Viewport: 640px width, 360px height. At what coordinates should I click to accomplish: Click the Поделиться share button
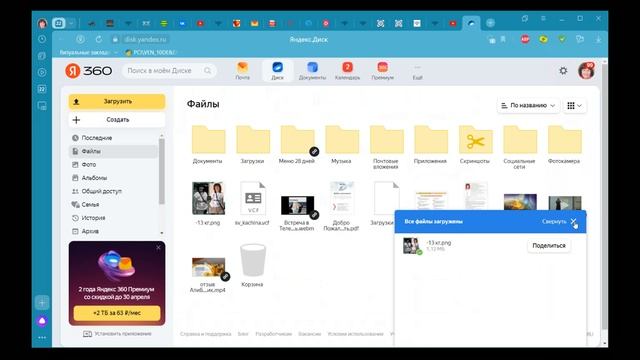coord(549,246)
